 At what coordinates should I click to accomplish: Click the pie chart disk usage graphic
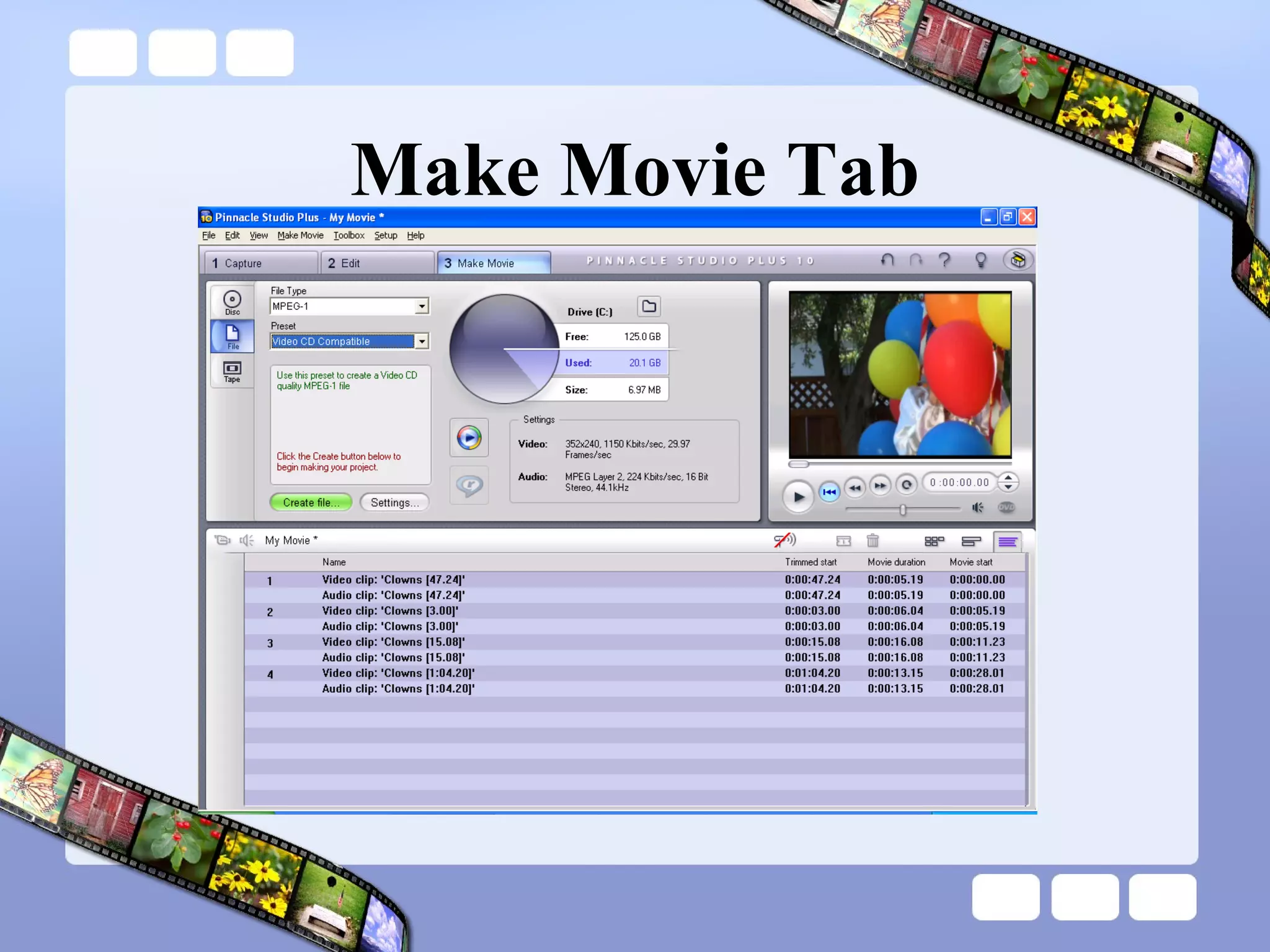(x=504, y=349)
